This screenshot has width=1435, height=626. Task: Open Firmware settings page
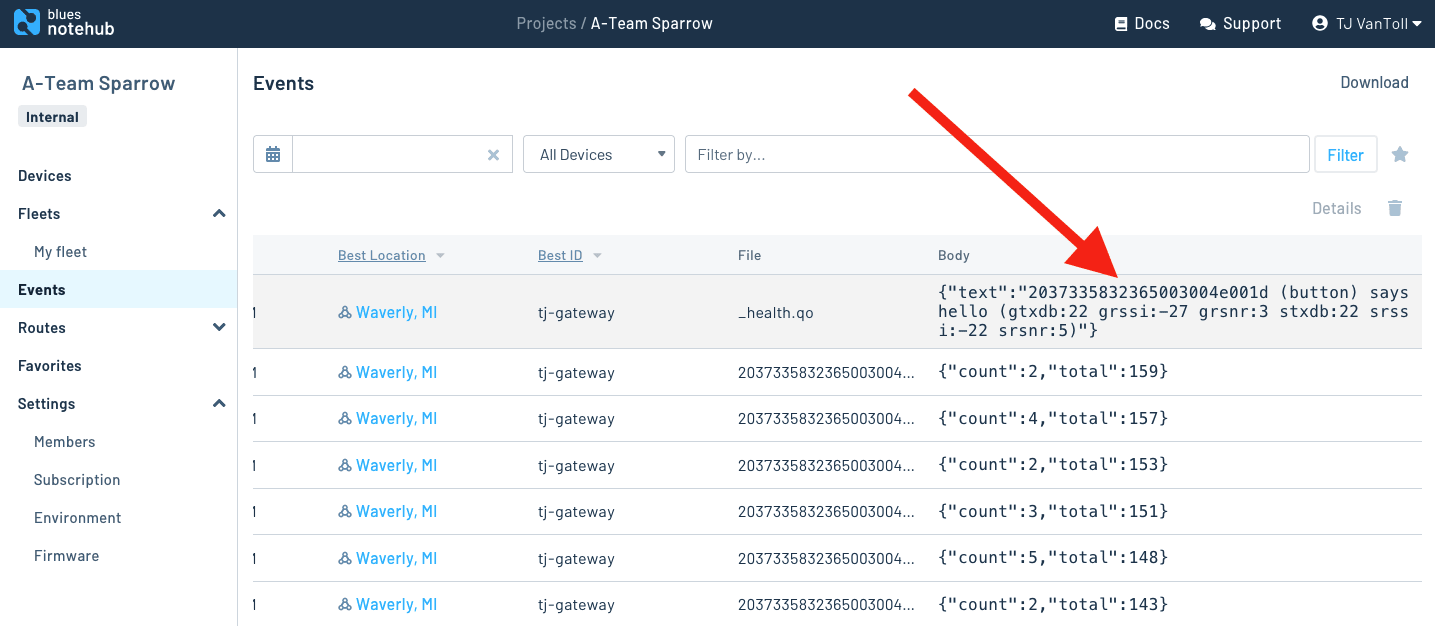tap(66, 556)
